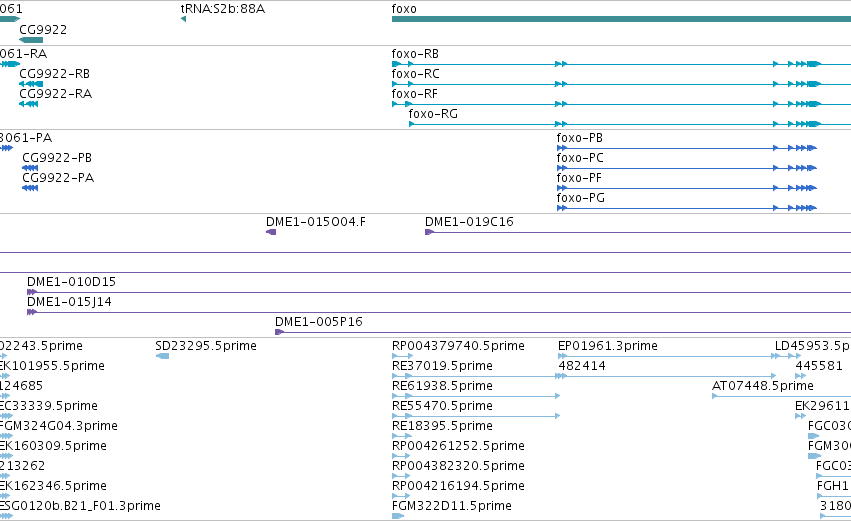
Task: Select the DME1-015O04.F clone label
Action: pyautogui.click(x=316, y=222)
